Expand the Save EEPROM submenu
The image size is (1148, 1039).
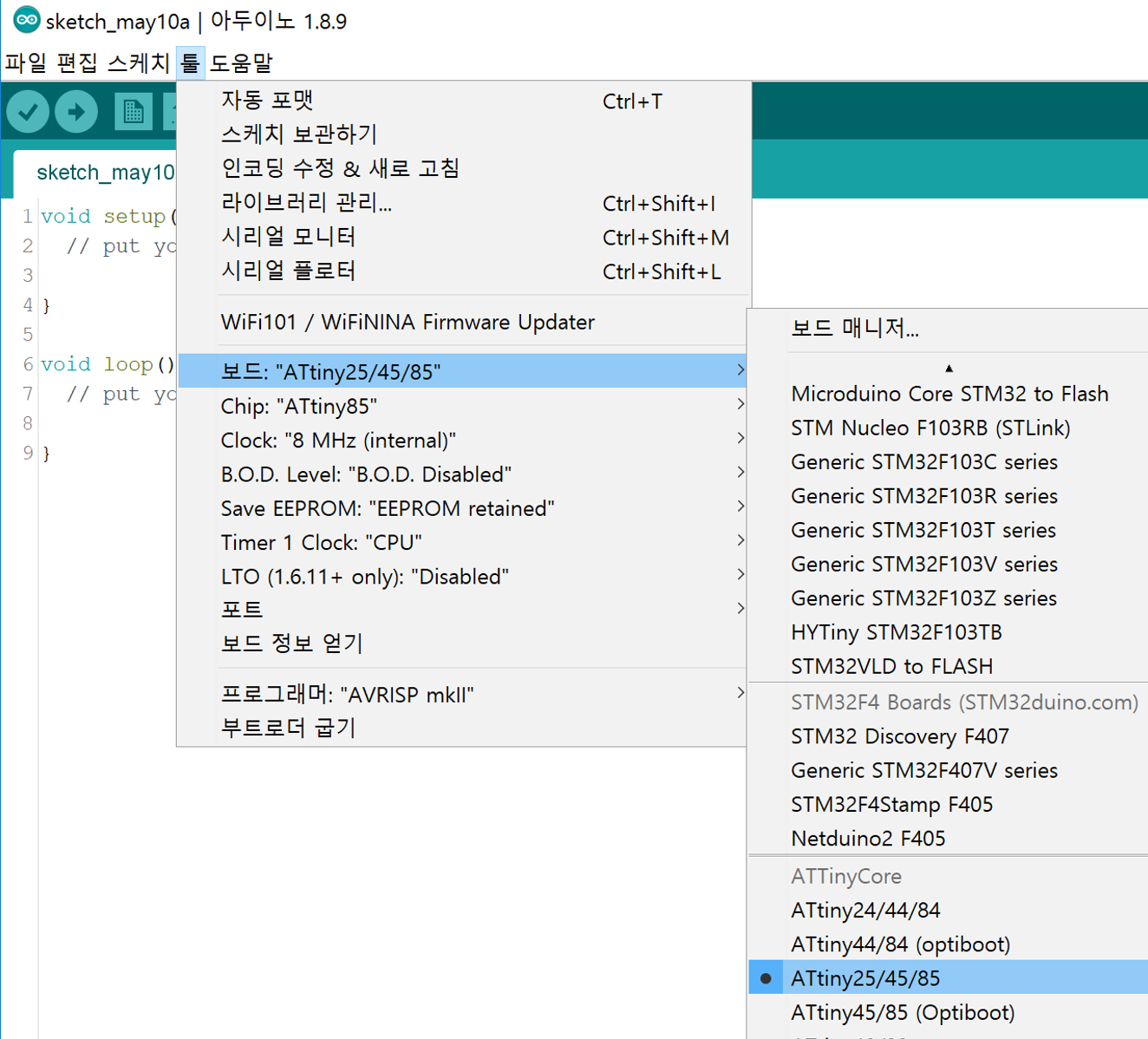coord(463,508)
